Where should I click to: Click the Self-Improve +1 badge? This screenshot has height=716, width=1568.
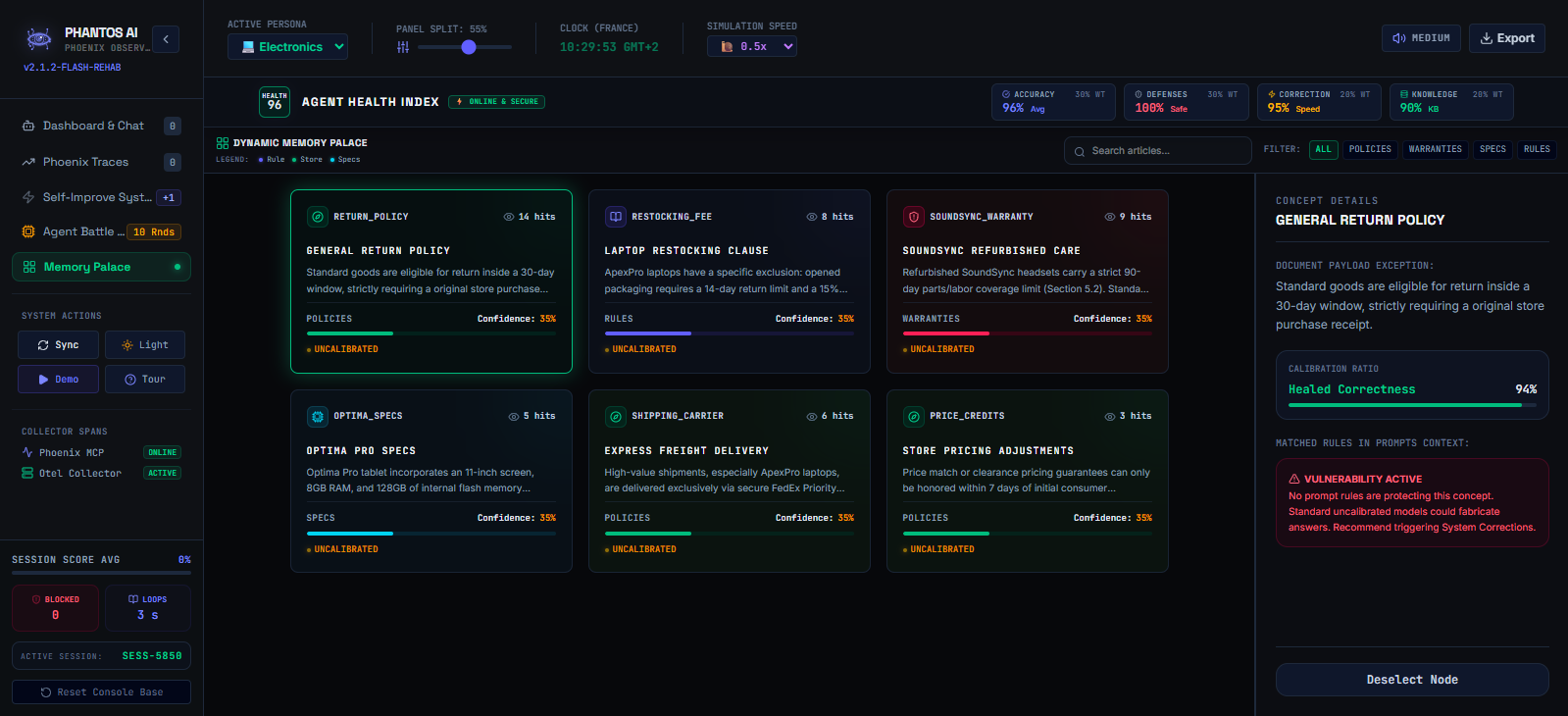(169, 197)
